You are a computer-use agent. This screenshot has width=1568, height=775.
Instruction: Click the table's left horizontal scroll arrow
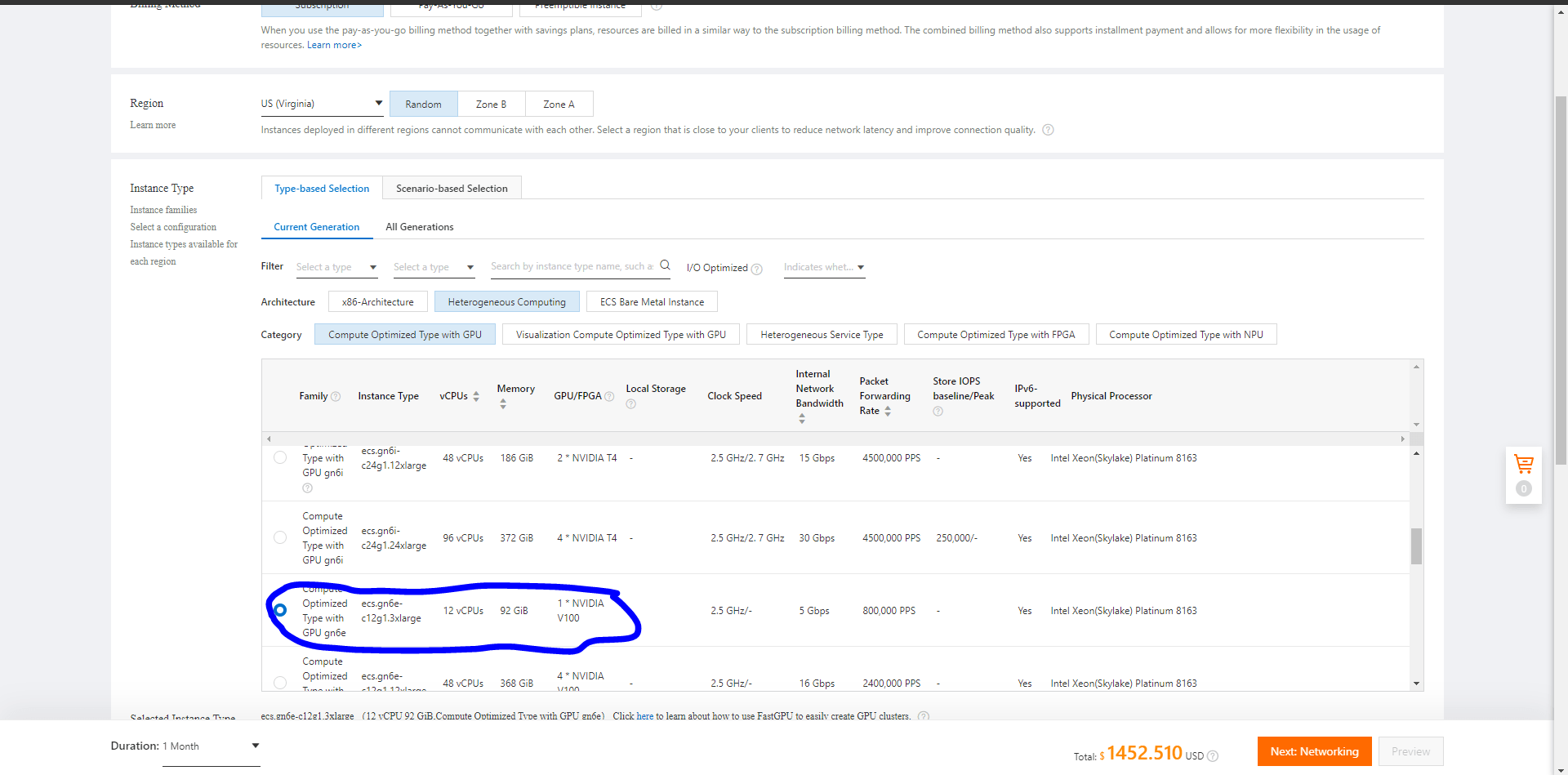[x=269, y=439]
